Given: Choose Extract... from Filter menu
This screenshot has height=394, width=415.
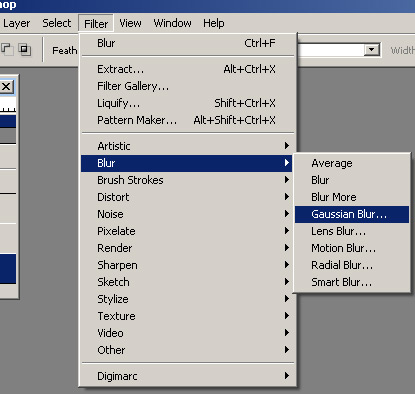Looking at the screenshot, I should pos(187,69).
